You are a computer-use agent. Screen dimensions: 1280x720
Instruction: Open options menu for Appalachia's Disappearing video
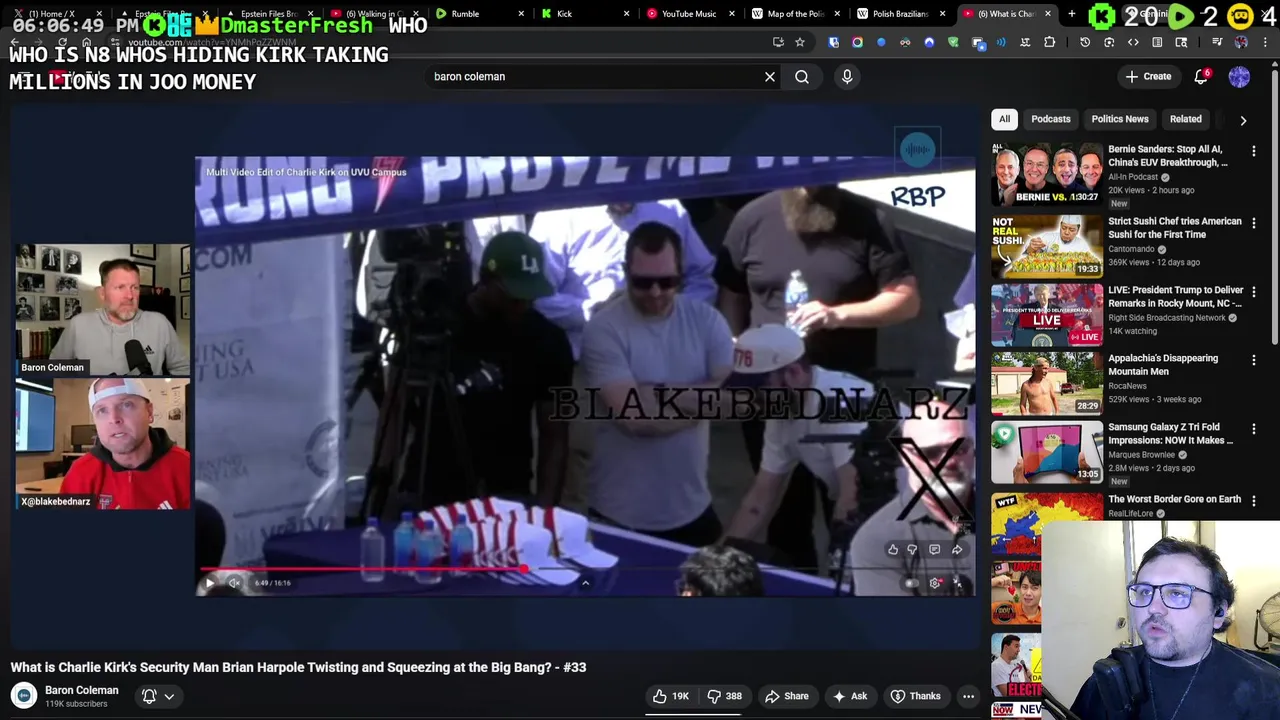1254,360
